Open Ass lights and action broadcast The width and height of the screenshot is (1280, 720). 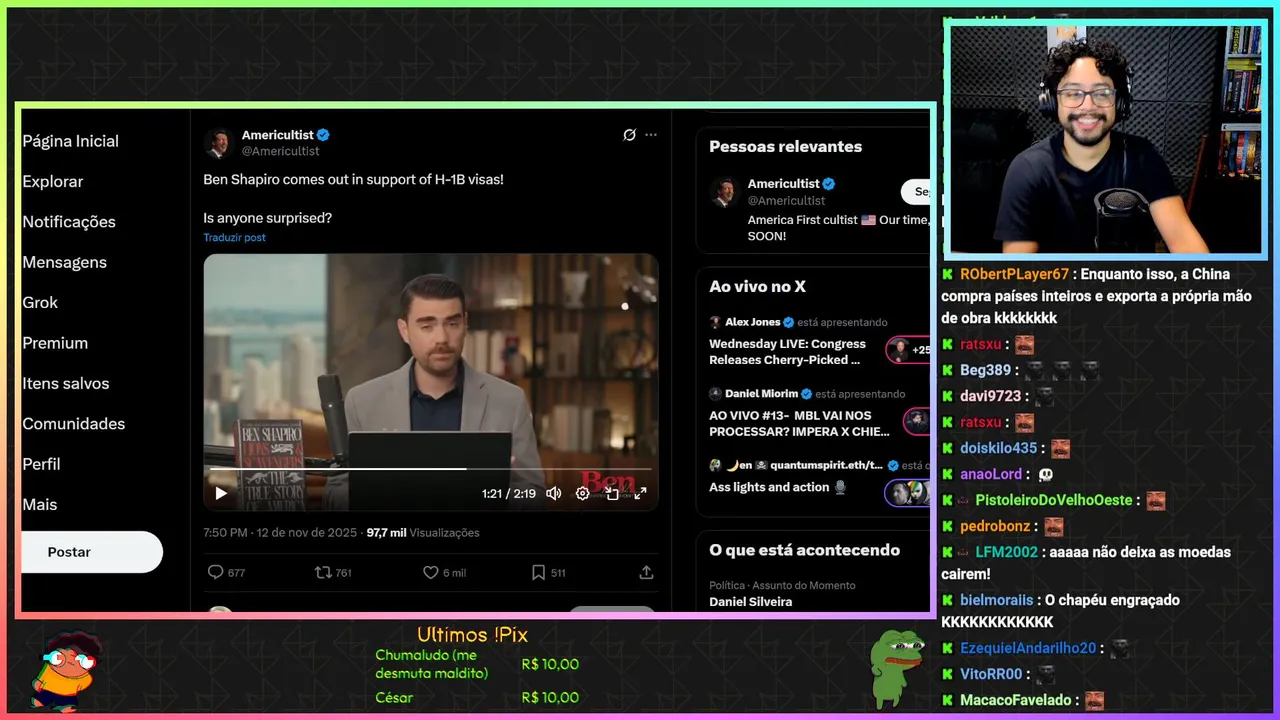(769, 487)
